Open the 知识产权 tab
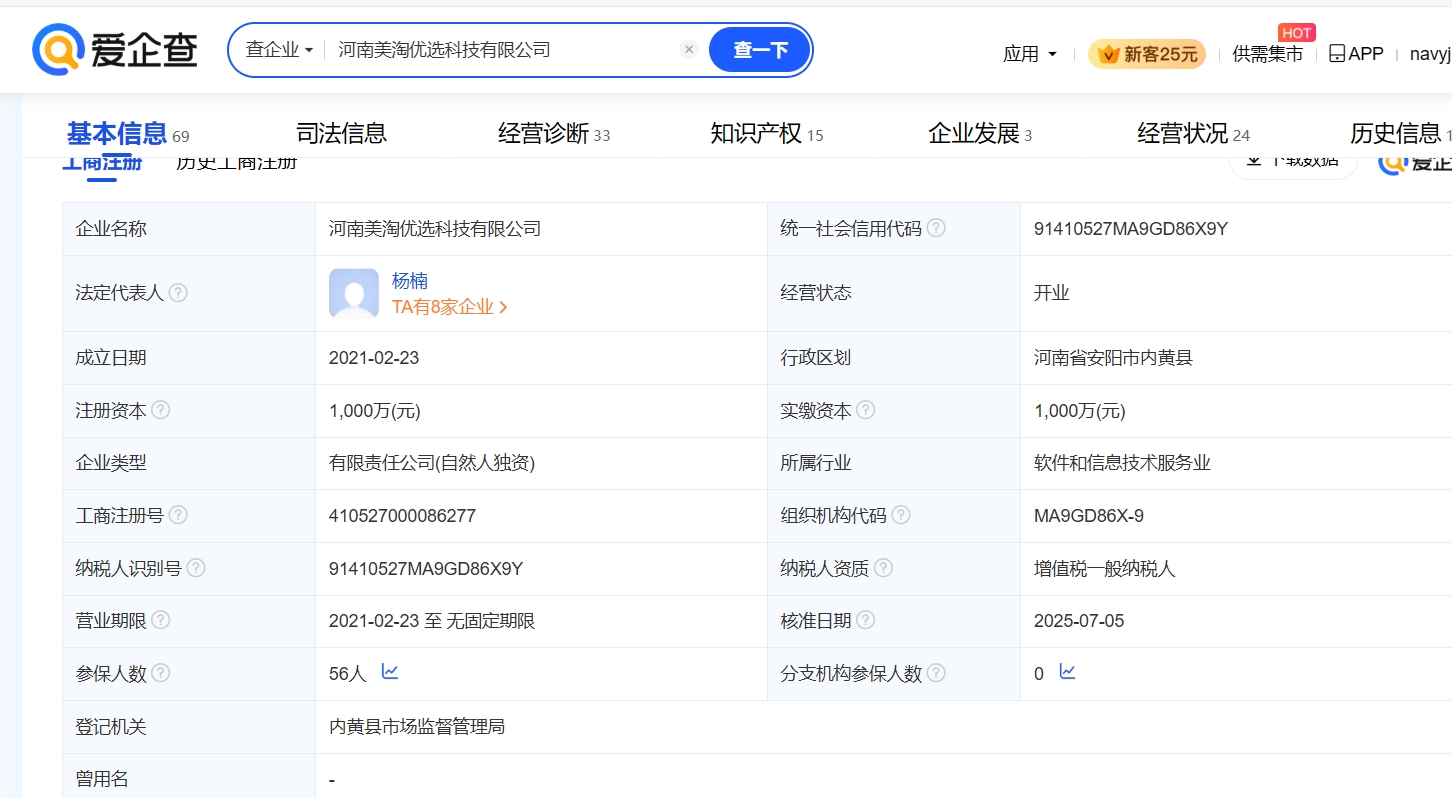 coord(756,133)
